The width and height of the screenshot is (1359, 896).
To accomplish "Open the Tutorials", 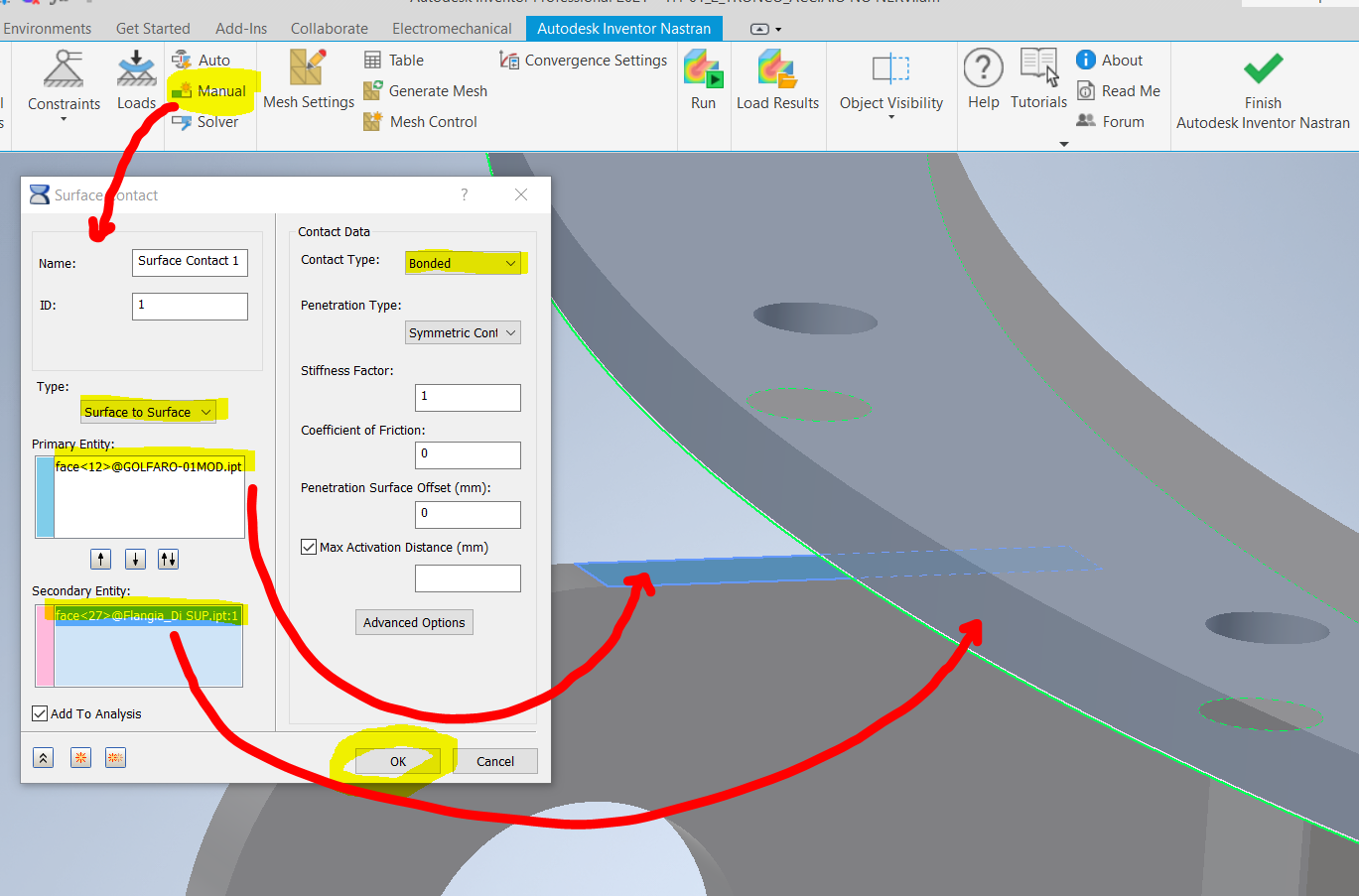I will click(x=1038, y=81).
